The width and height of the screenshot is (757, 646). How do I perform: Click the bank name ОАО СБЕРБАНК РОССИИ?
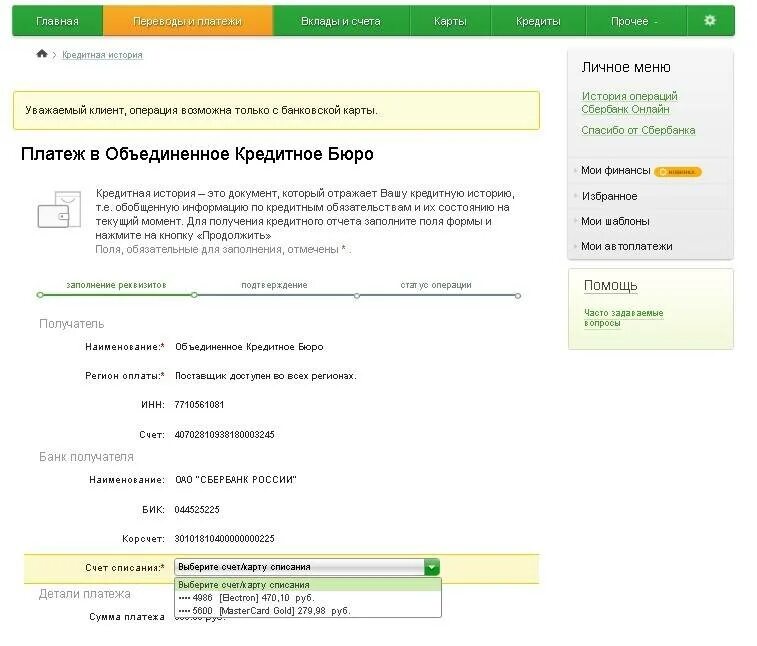click(x=236, y=479)
